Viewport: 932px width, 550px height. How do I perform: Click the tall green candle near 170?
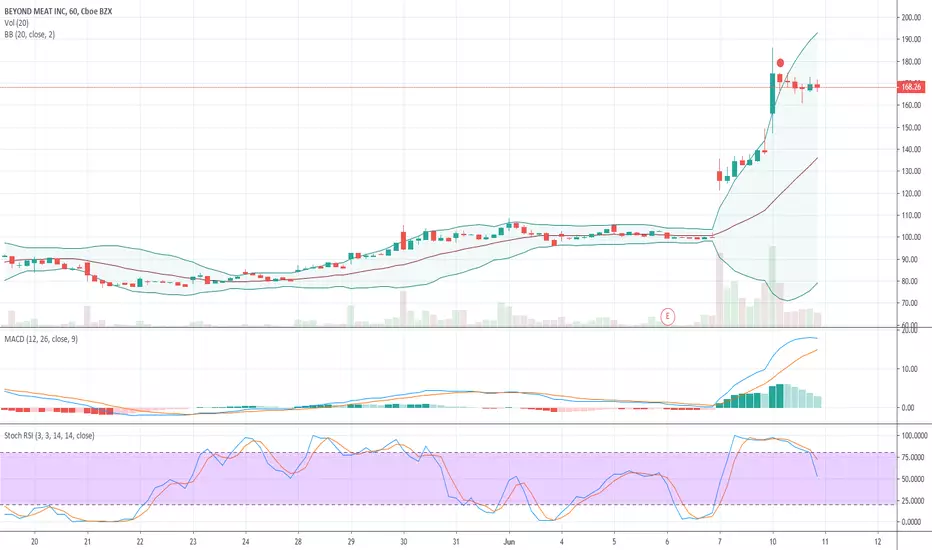[x=773, y=93]
